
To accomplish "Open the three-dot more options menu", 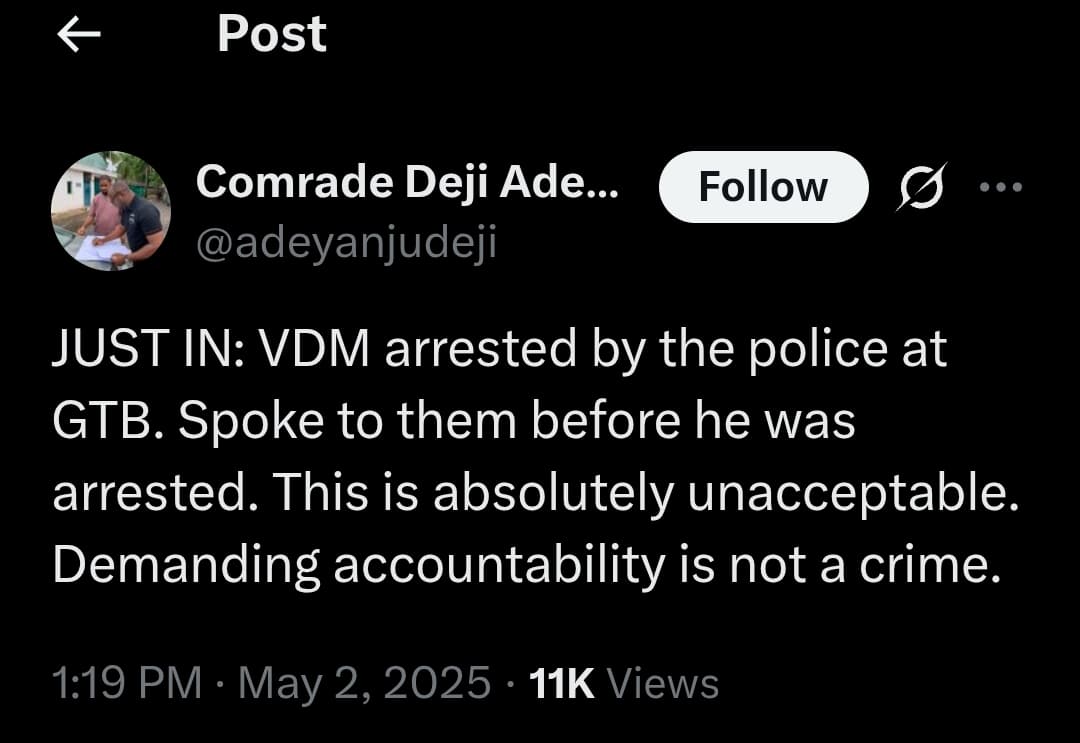I will pyautogui.click(x=1002, y=186).
